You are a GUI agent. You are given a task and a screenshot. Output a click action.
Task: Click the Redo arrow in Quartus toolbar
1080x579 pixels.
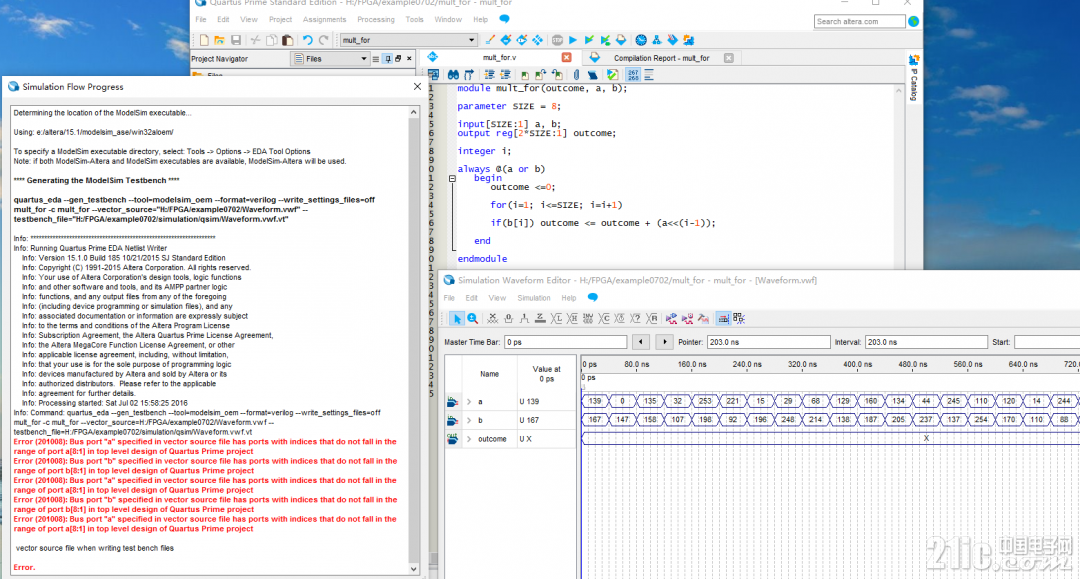324,41
